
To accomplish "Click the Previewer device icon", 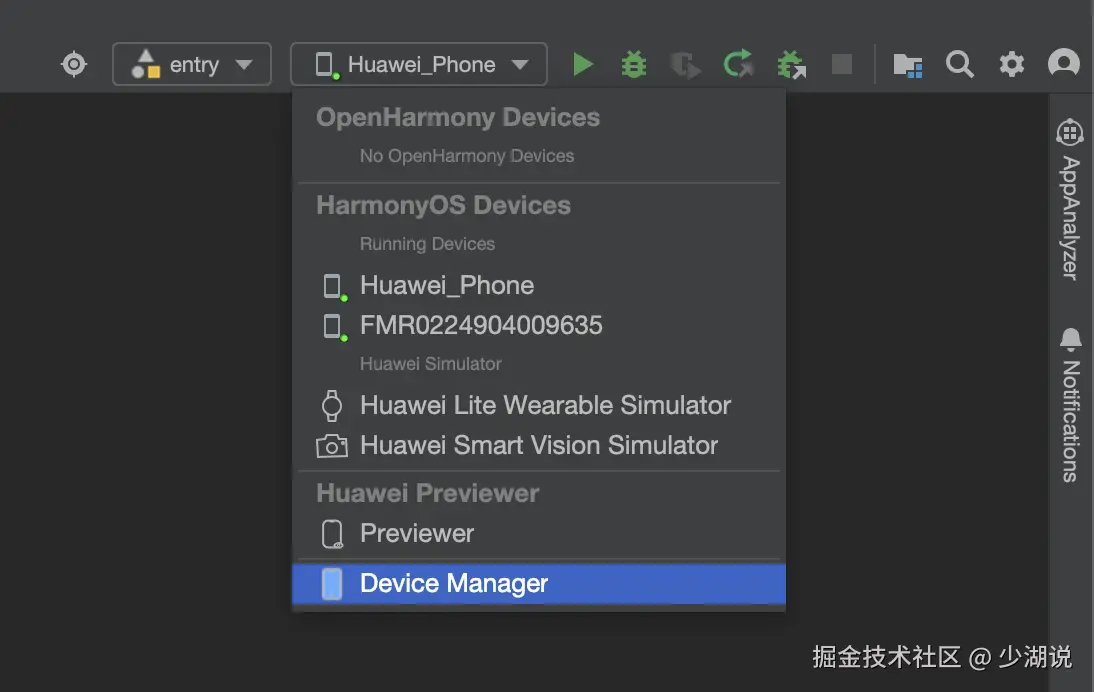I will pyautogui.click(x=332, y=534).
